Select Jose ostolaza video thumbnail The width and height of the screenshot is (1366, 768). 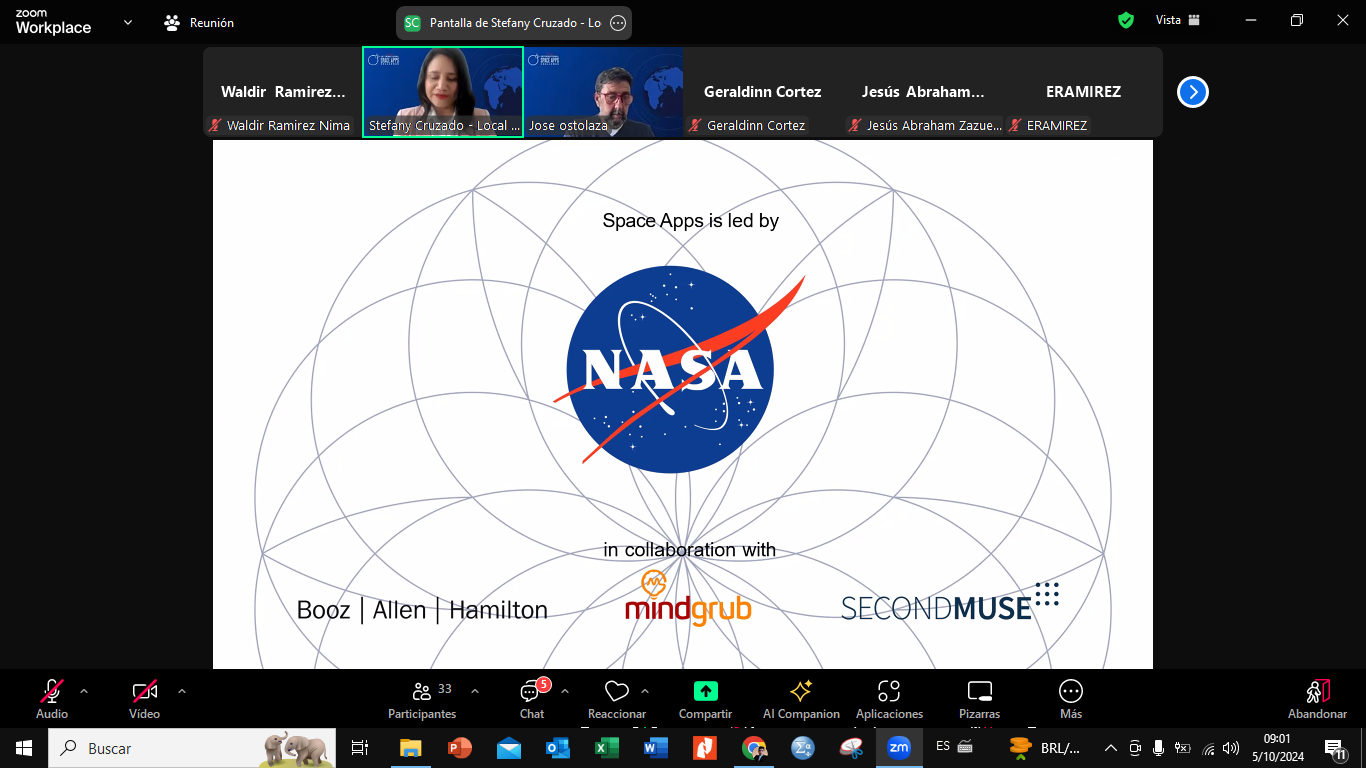[604, 92]
